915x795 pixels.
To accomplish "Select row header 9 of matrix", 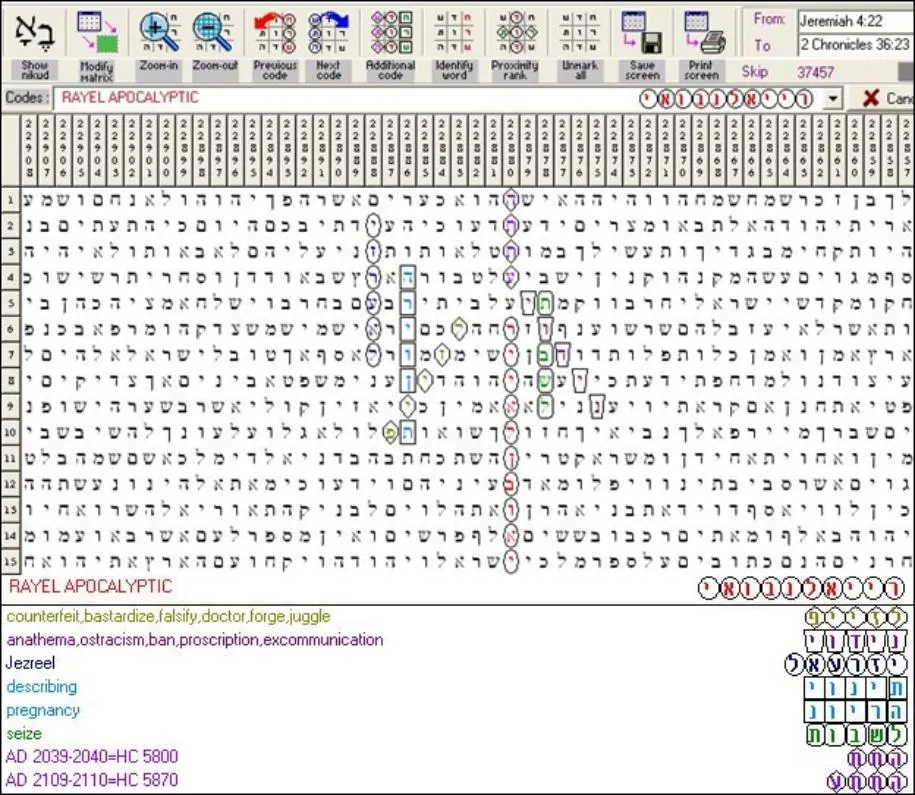I will [10, 406].
